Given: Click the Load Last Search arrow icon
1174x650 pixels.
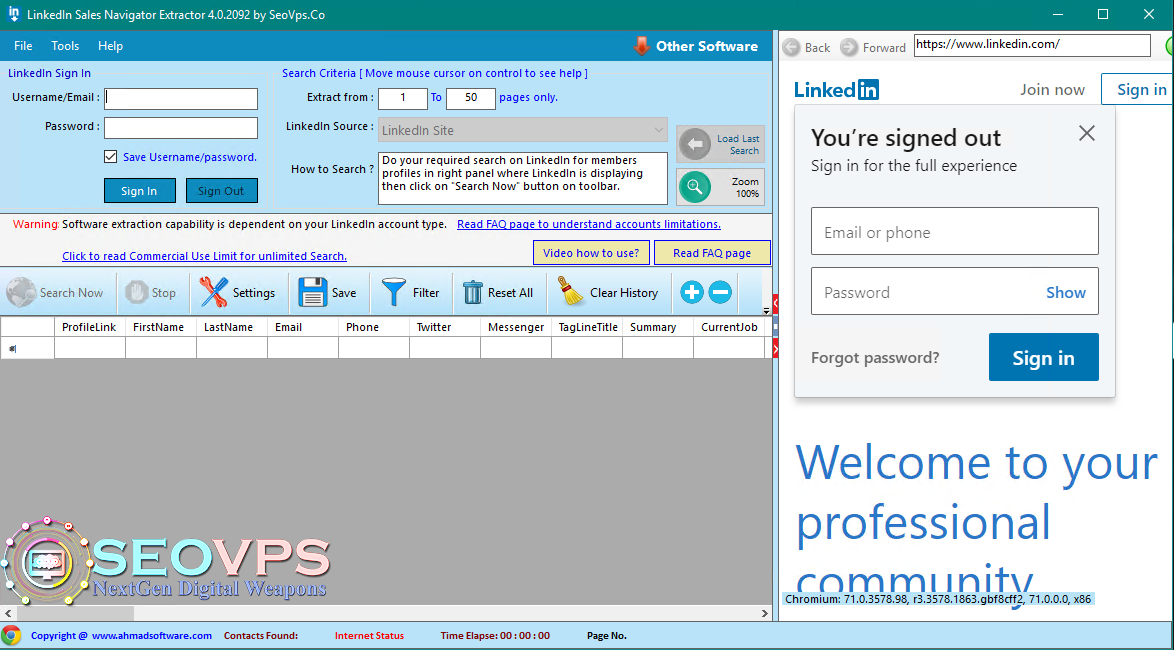Looking at the screenshot, I should [696, 144].
